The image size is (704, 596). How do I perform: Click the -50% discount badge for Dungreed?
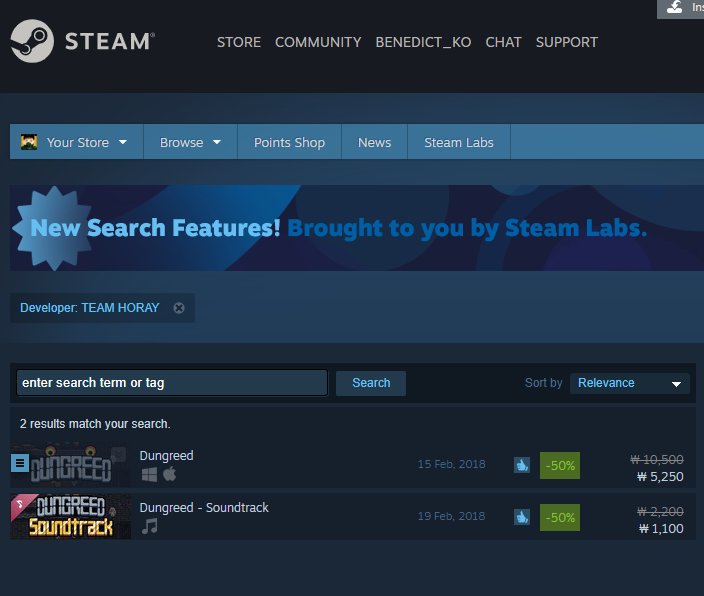pos(560,465)
